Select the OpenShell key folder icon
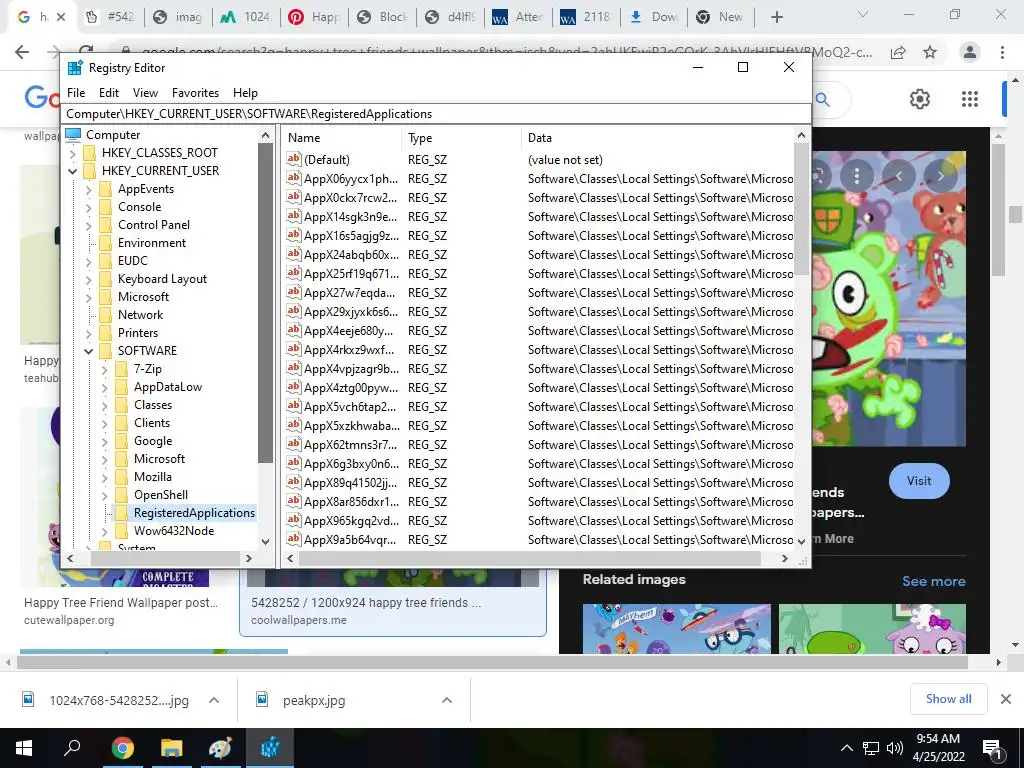This screenshot has height=768, width=1024. coord(121,495)
